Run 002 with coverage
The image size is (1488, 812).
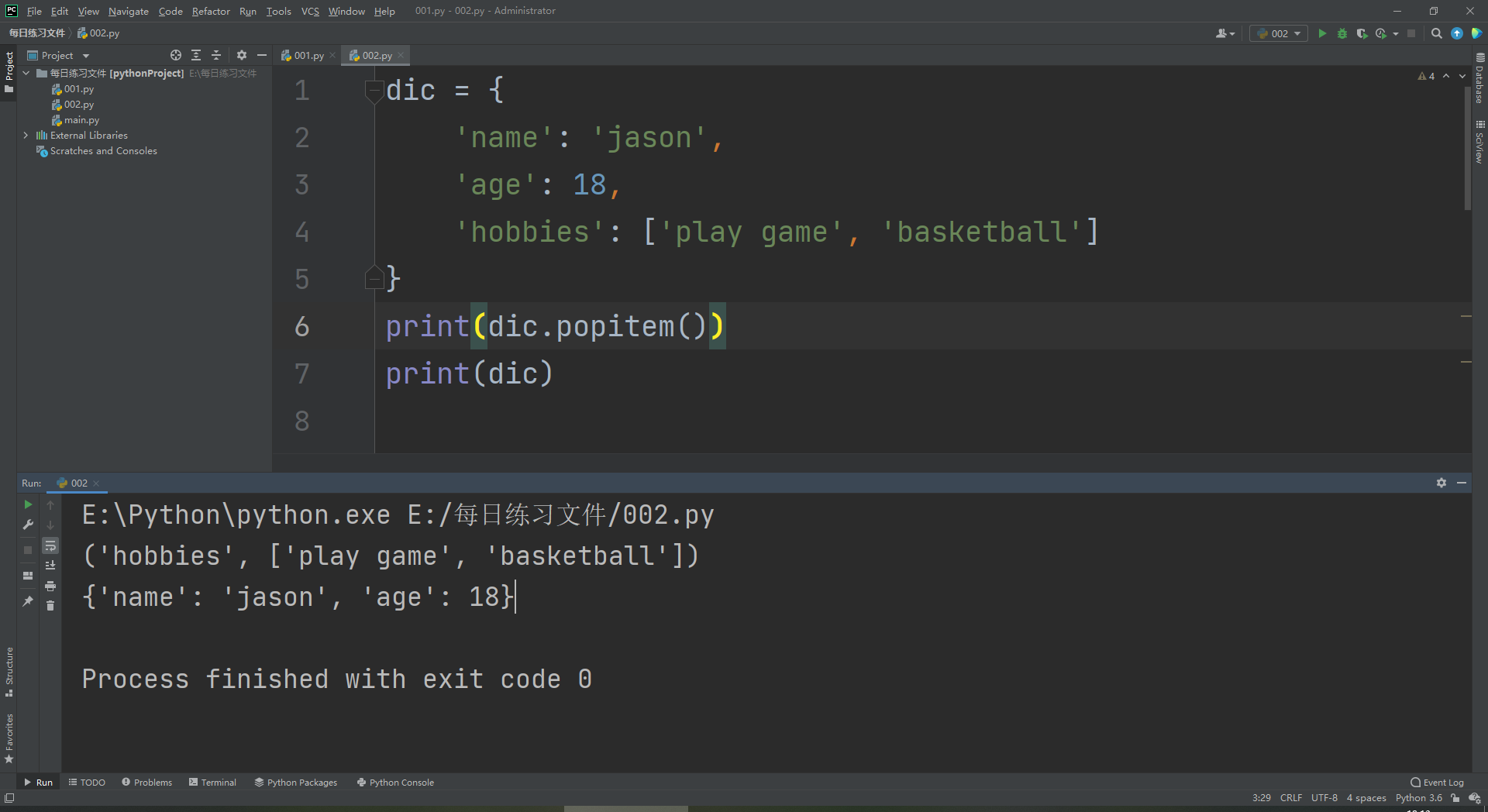coord(1362,33)
